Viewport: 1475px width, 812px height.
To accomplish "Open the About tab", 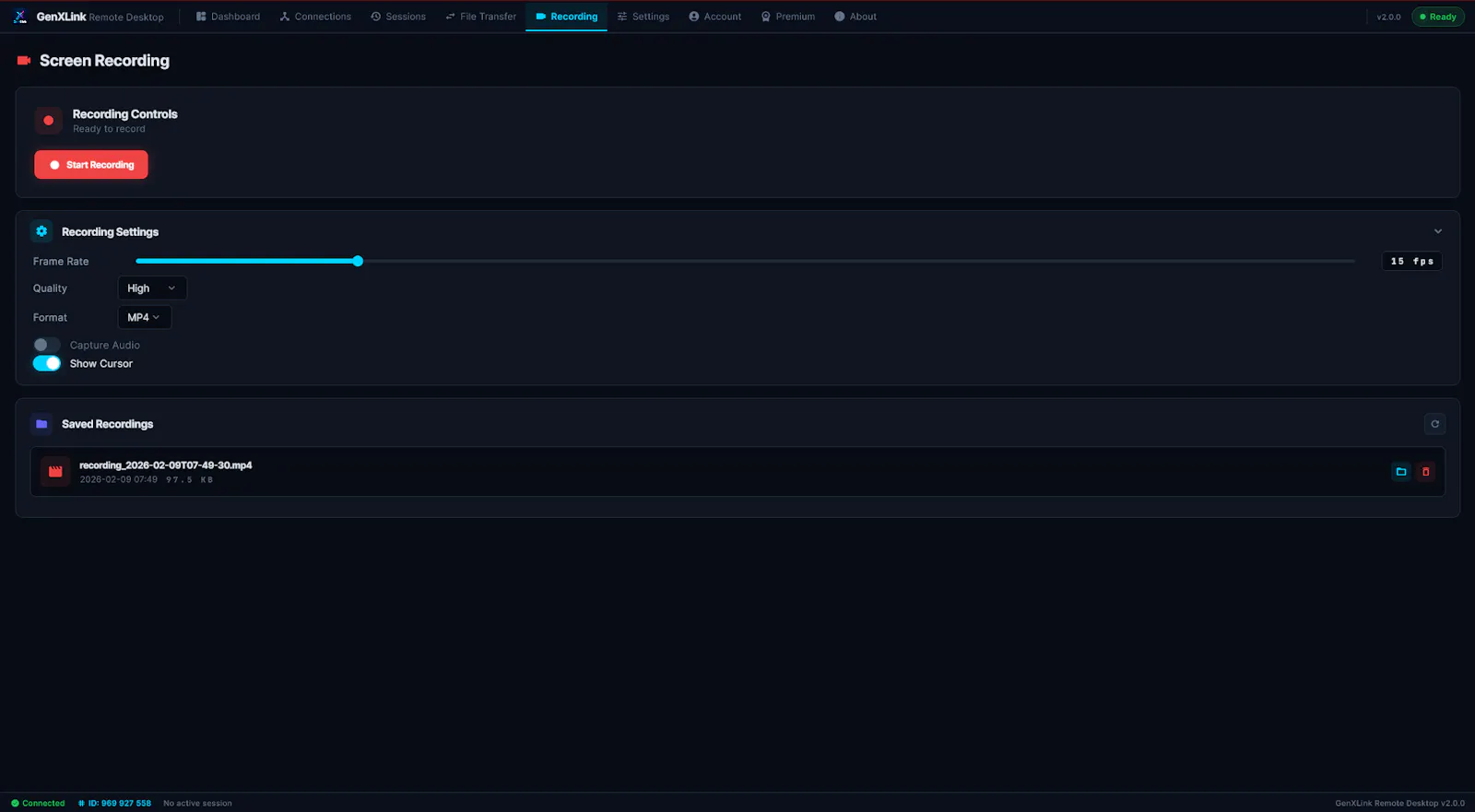I will [x=855, y=17].
